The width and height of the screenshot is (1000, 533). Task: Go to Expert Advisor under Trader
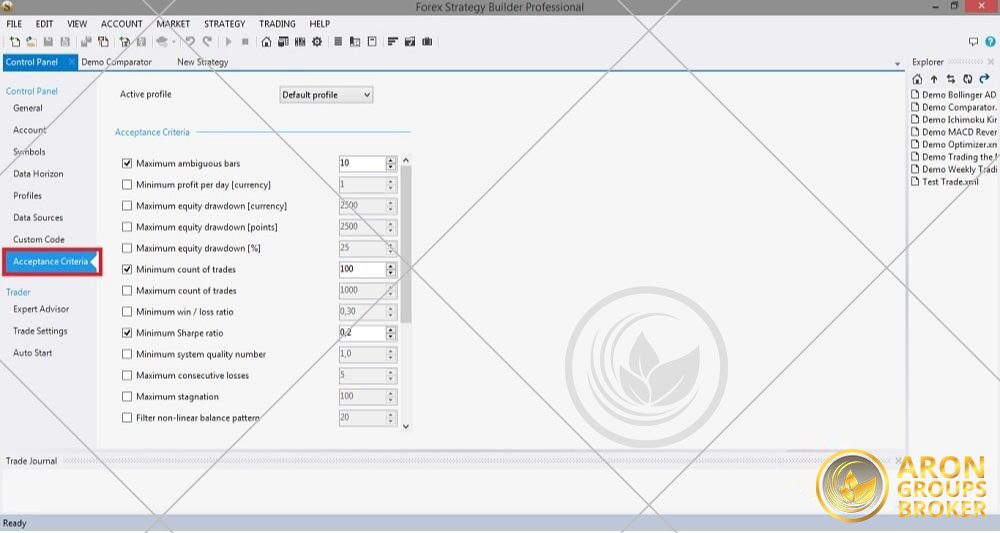pos(41,309)
